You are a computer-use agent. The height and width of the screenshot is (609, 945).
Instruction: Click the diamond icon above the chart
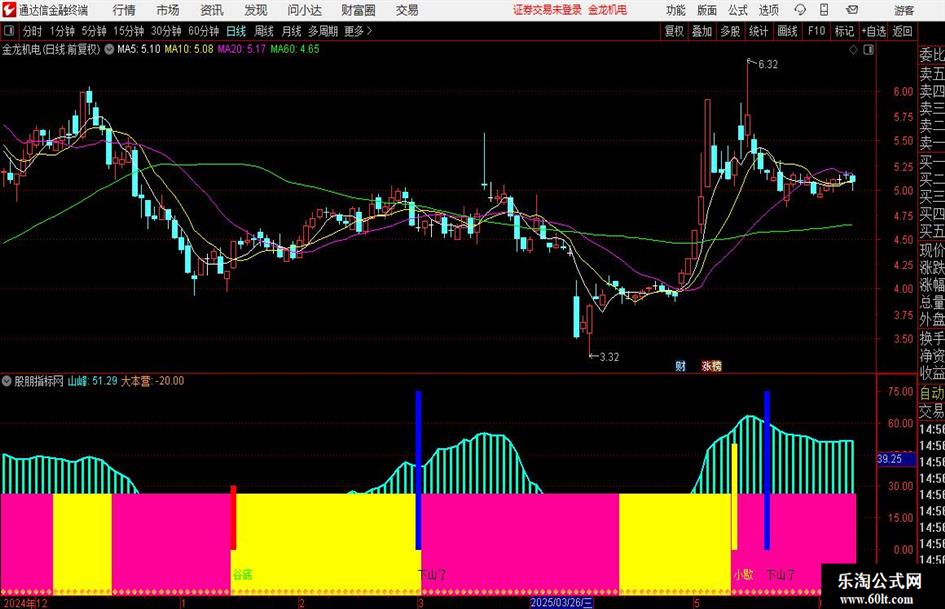[853, 50]
